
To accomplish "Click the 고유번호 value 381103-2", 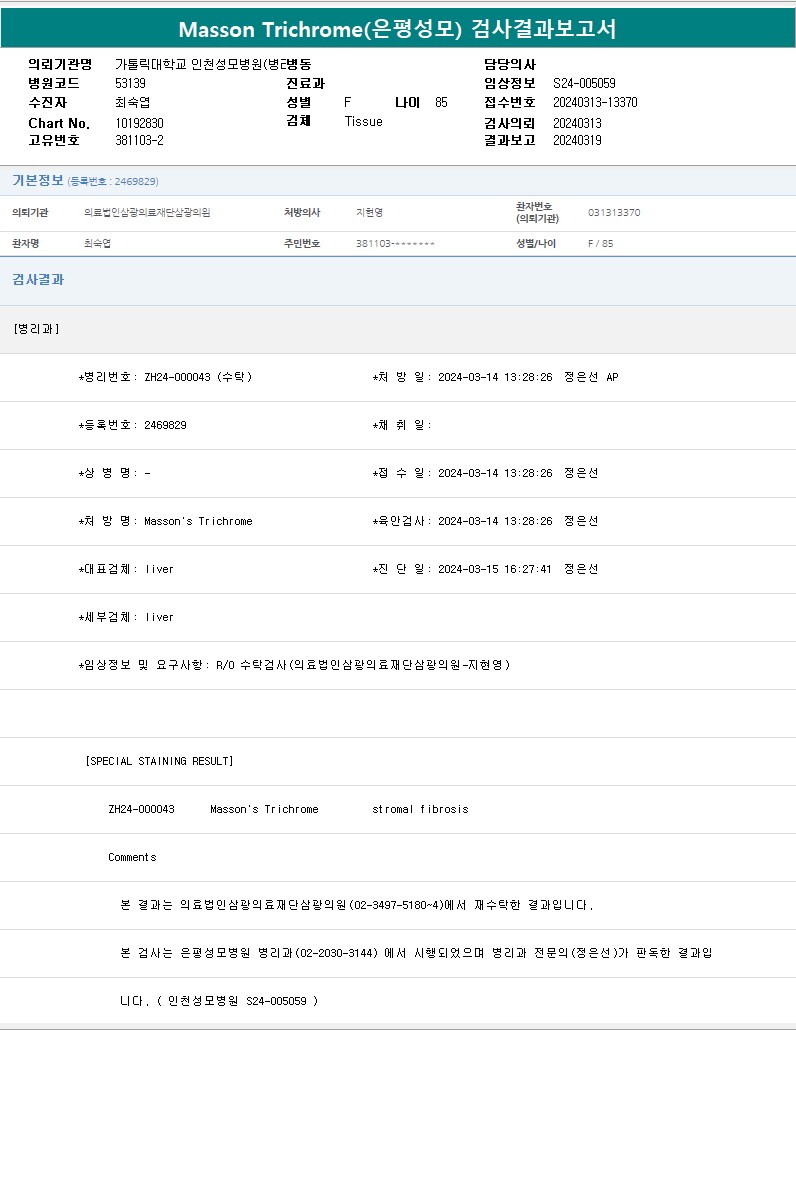I will pos(139,141).
